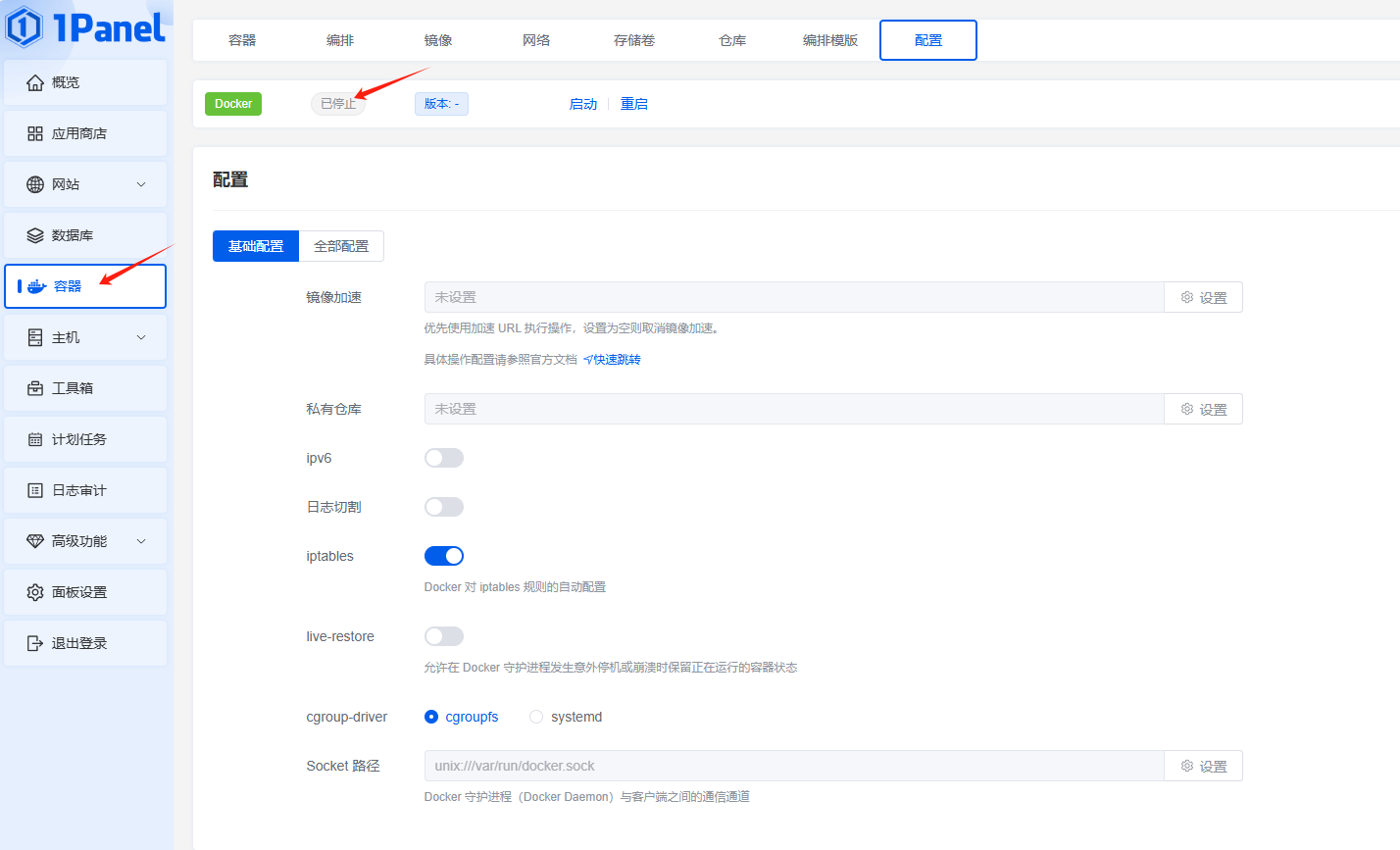Click the home icon for 概览
Screen dimensions: 1400x850
click(x=35, y=82)
